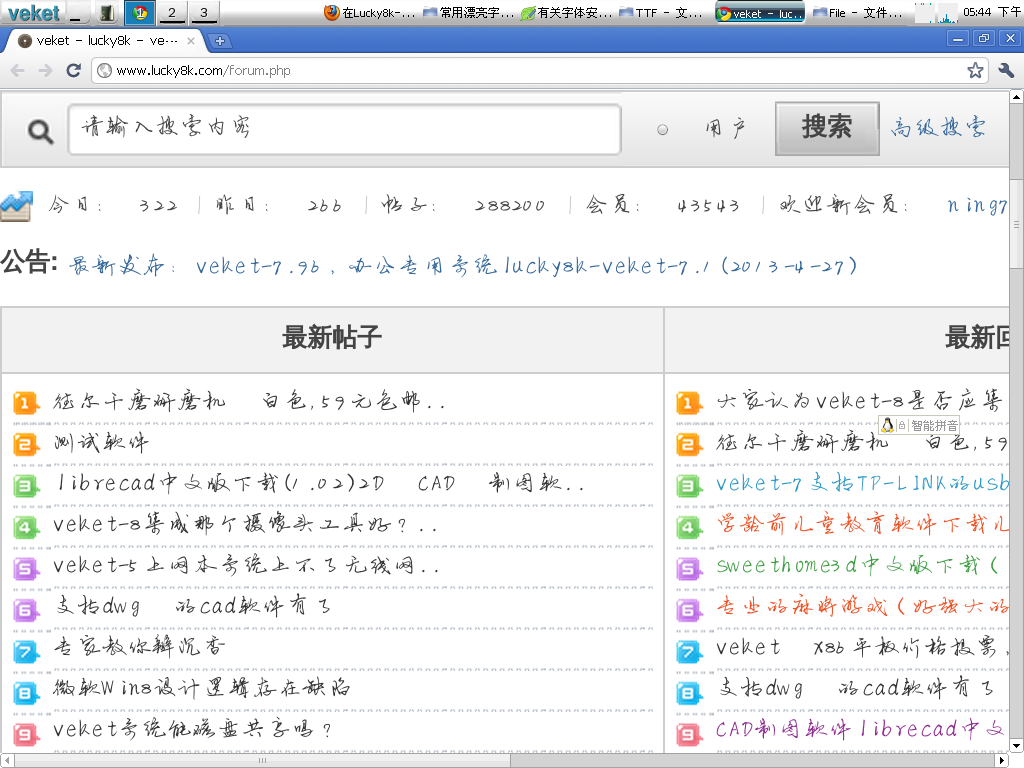The image size is (1024, 768).
Task: Open the green sweethome3d中文版下载 reply thread
Action: pyautogui.click(x=857, y=565)
